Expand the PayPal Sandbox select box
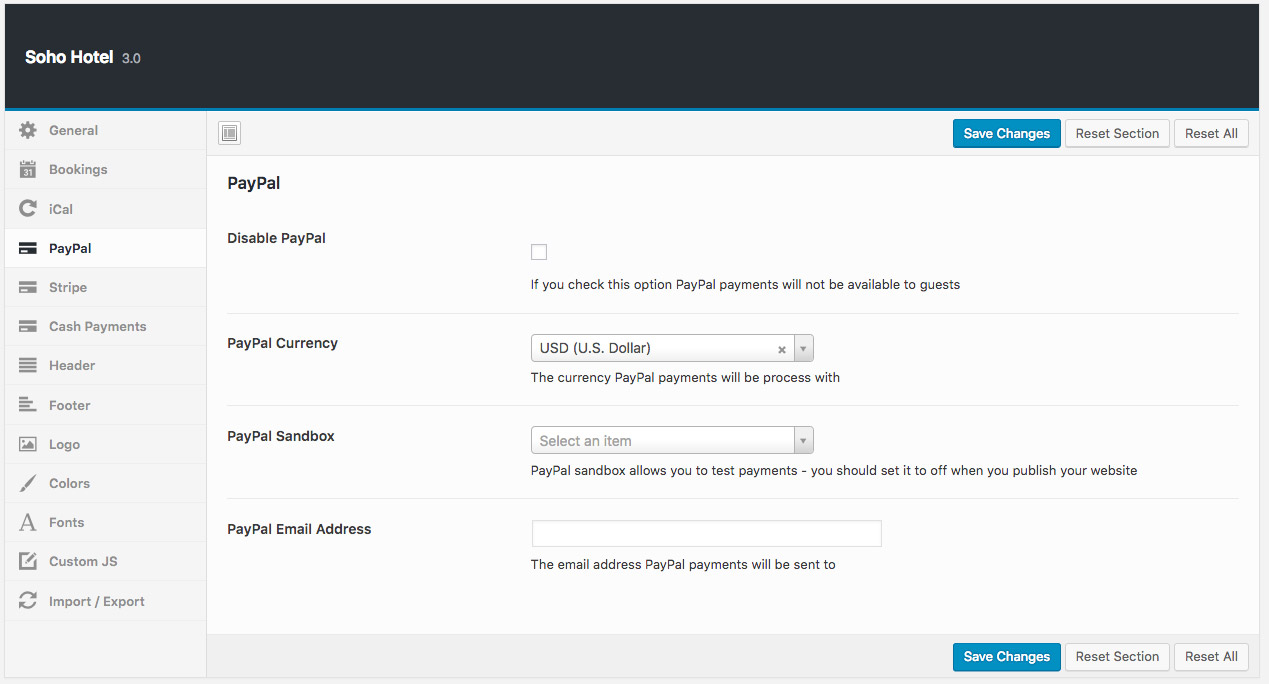 pyautogui.click(x=671, y=440)
